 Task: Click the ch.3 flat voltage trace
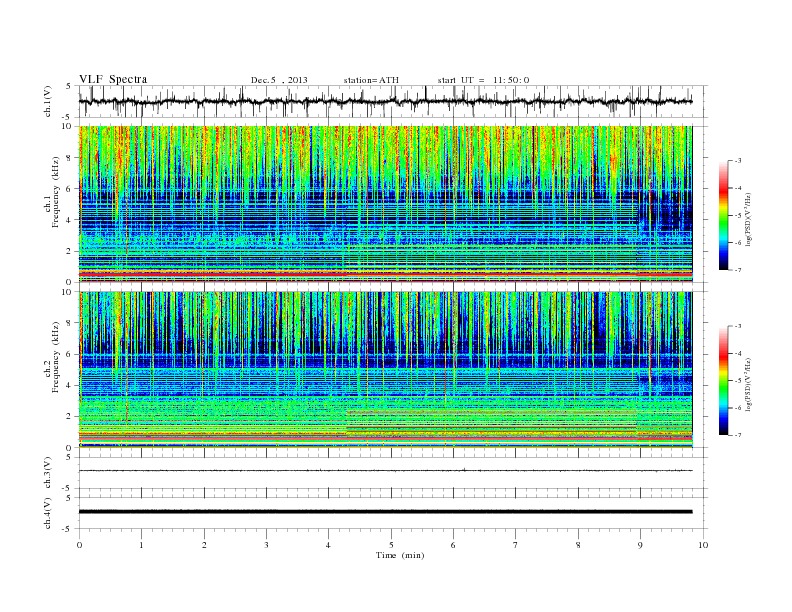tap(385, 471)
